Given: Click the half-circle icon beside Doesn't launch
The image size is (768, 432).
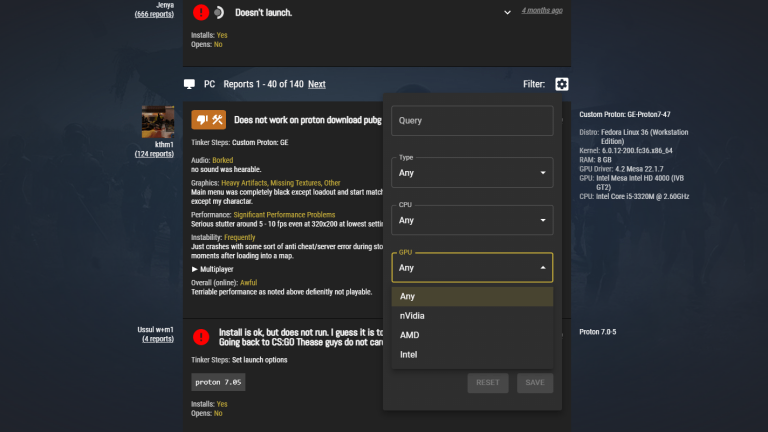Looking at the screenshot, I should coord(219,12).
